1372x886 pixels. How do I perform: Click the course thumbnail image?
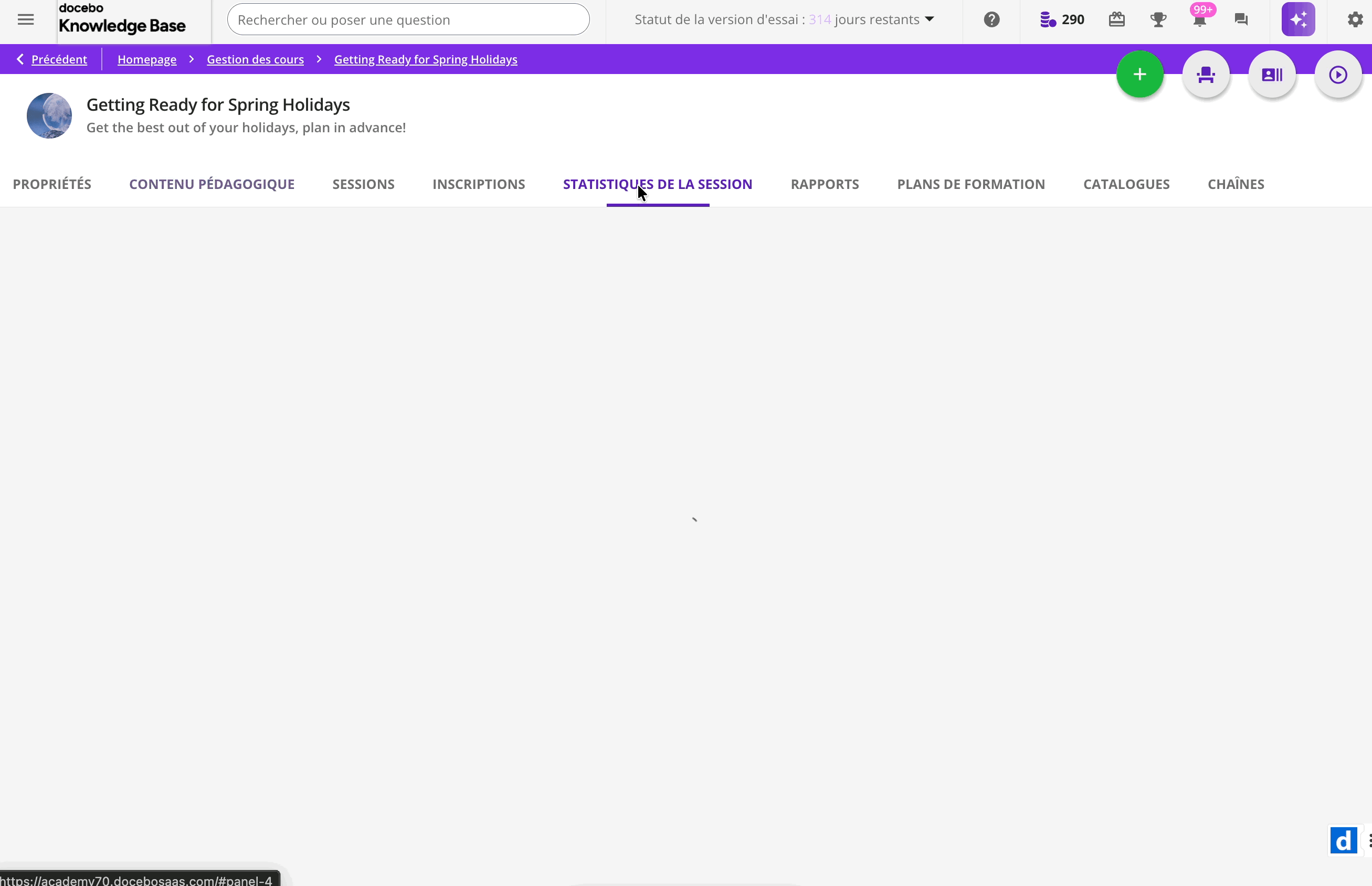[49, 115]
